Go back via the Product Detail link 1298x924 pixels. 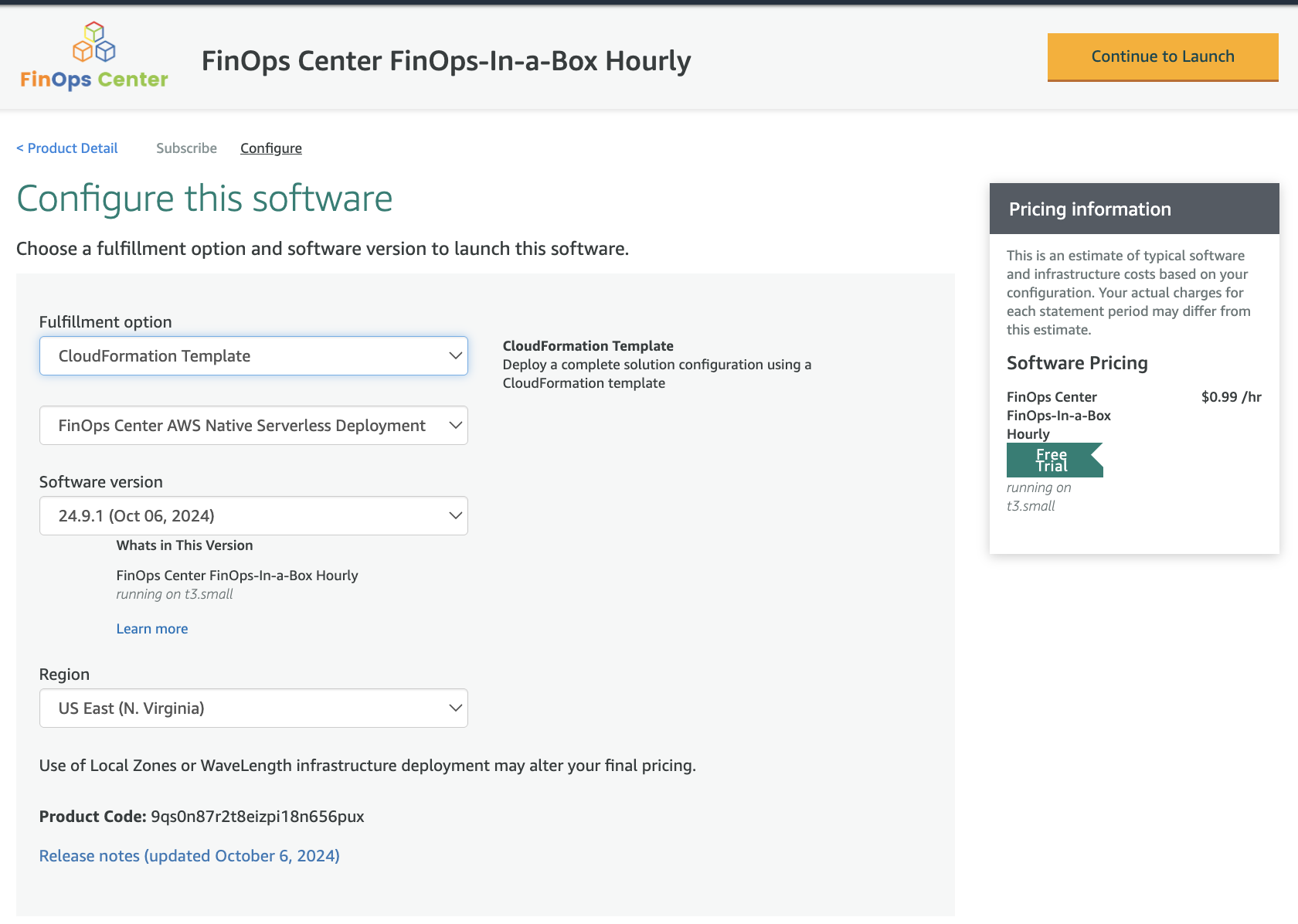(x=67, y=148)
